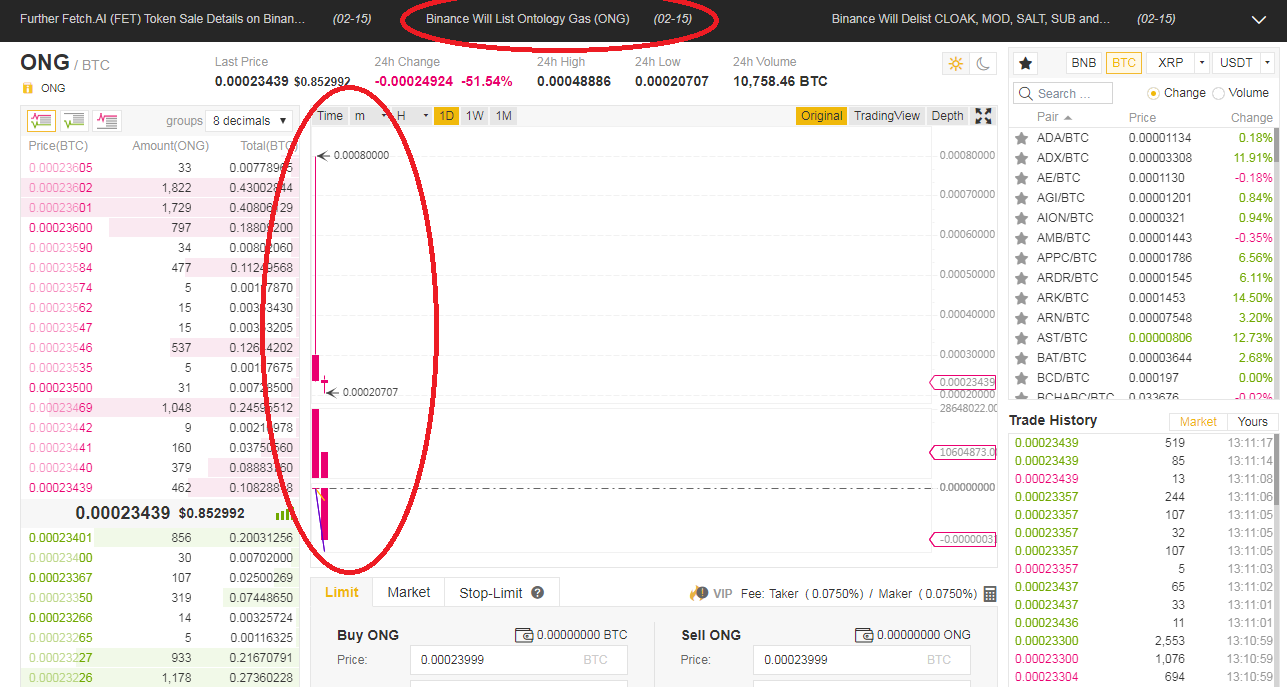Open the USDT markets dropdown arrow
Image resolution: width=1287 pixels, height=687 pixels.
pyautogui.click(x=1268, y=63)
